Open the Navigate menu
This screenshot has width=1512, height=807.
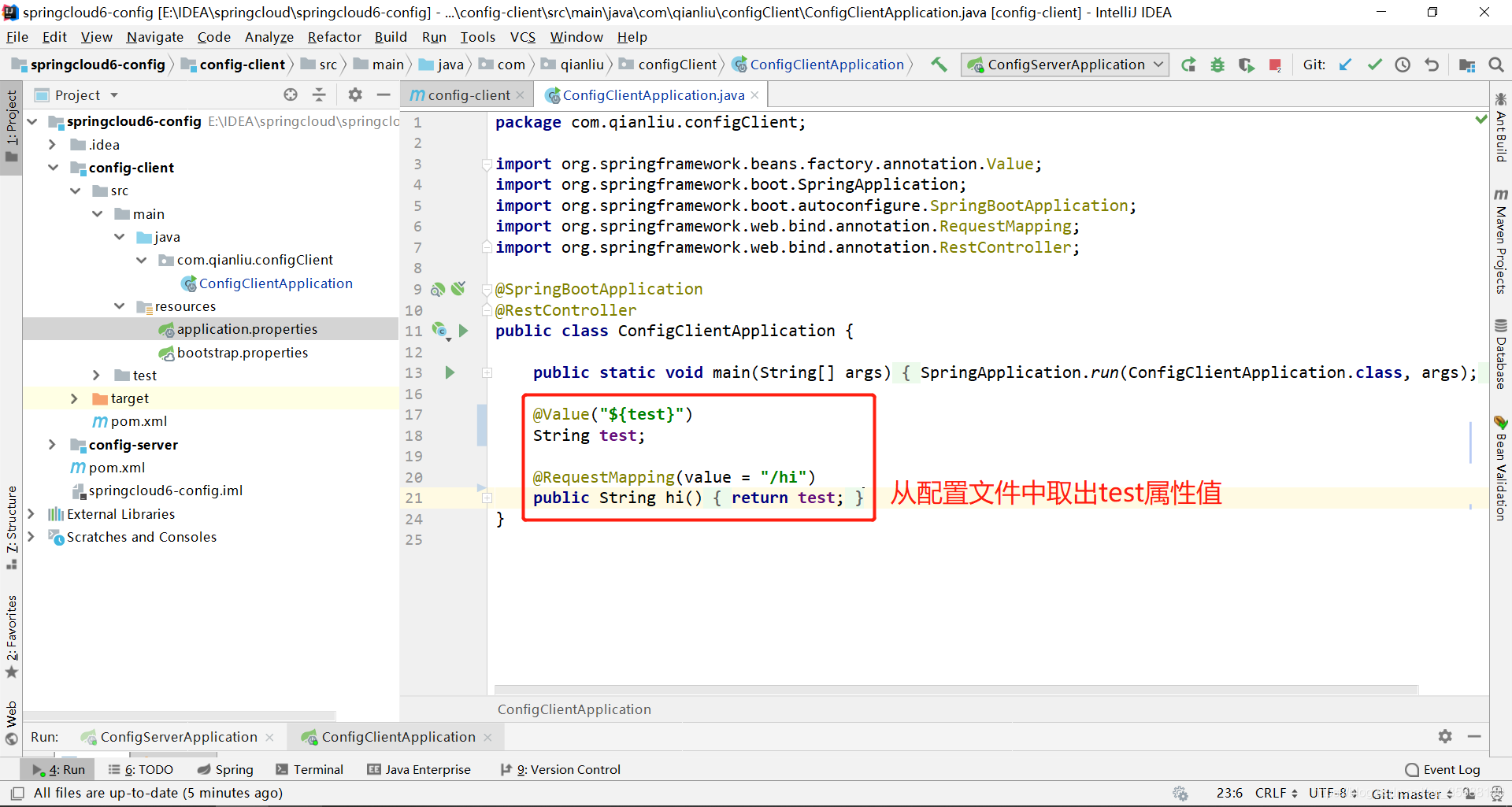click(x=154, y=37)
